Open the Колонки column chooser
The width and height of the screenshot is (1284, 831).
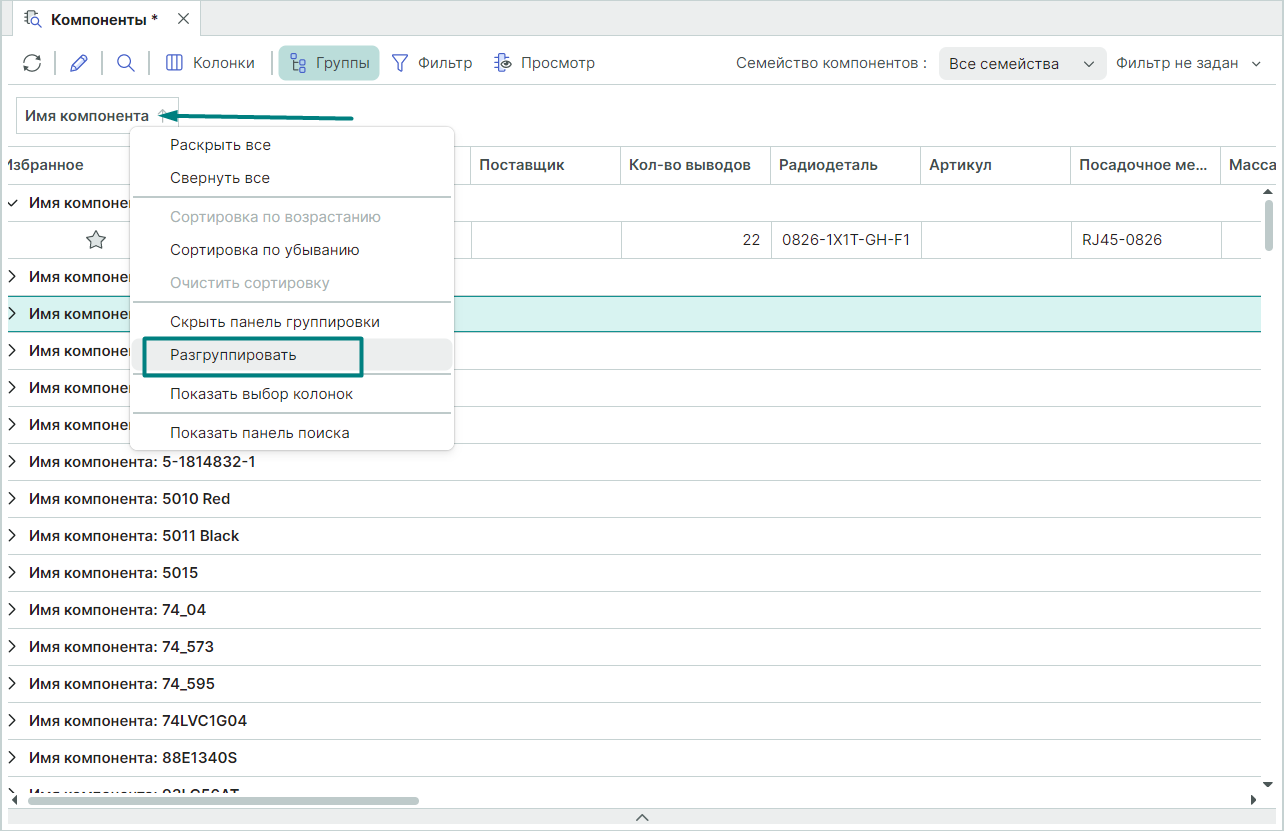coord(210,63)
